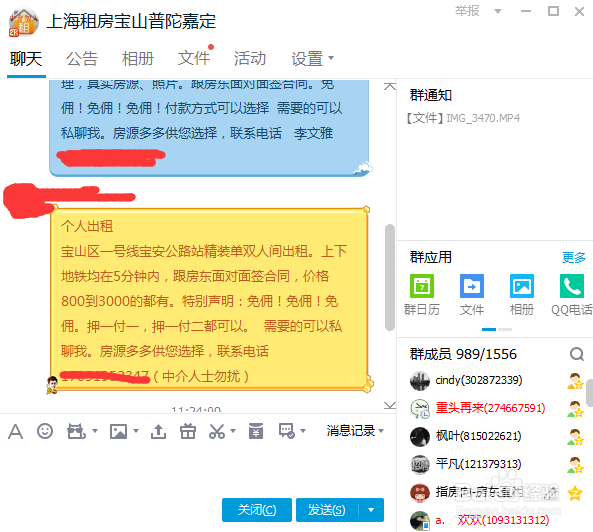This screenshot has width=593, height=532.
Task: Click the chat scroll-up arrow
Action: click(x=390, y=86)
